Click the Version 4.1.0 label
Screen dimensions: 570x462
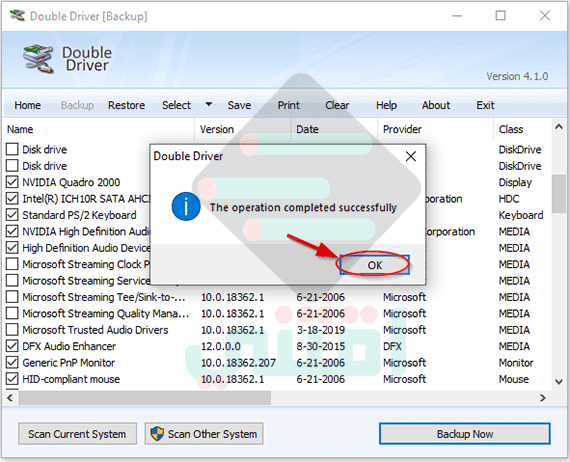tap(517, 76)
